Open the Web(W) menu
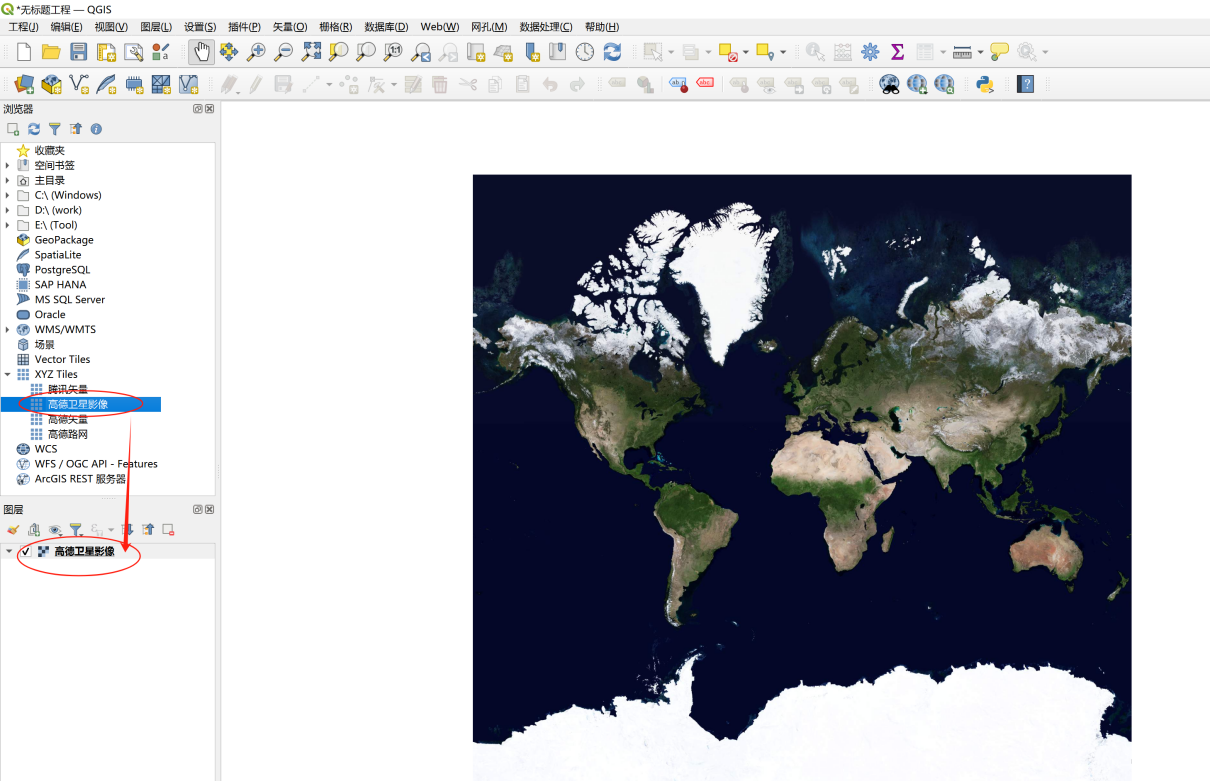Image resolution: width=1210 pixels, height=781 pixels. (439, 27)
